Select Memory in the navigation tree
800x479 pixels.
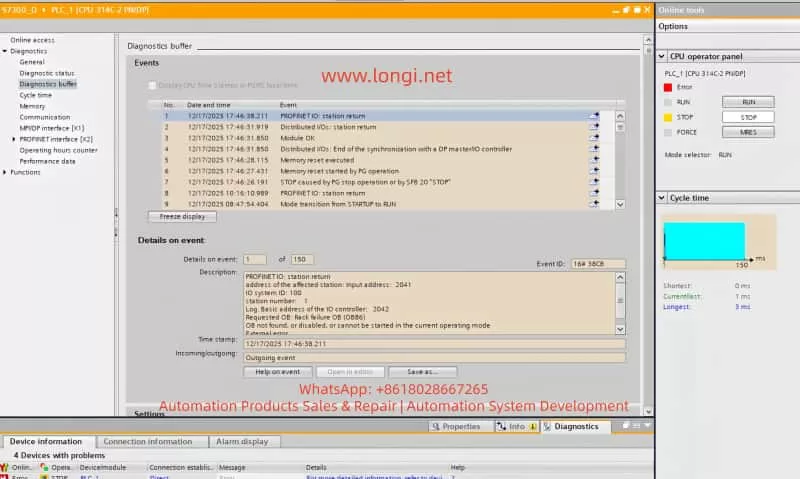32,106
